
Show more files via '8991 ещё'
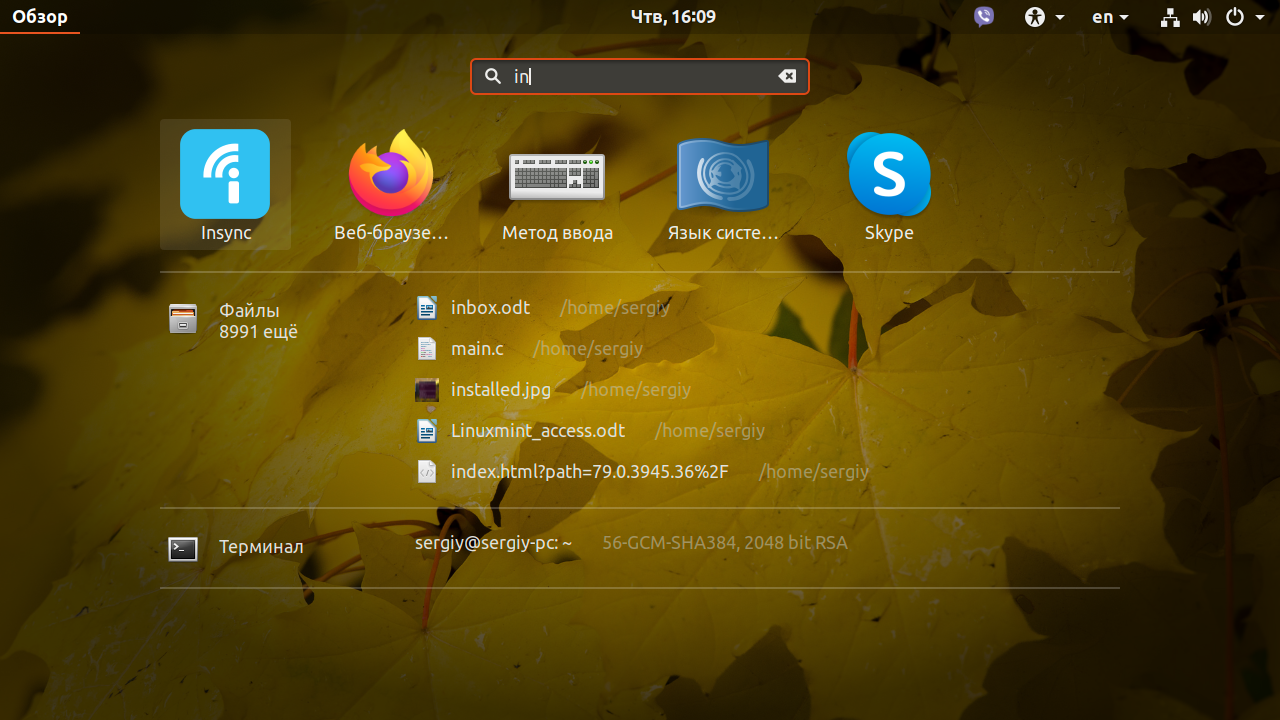click(258, 332)
